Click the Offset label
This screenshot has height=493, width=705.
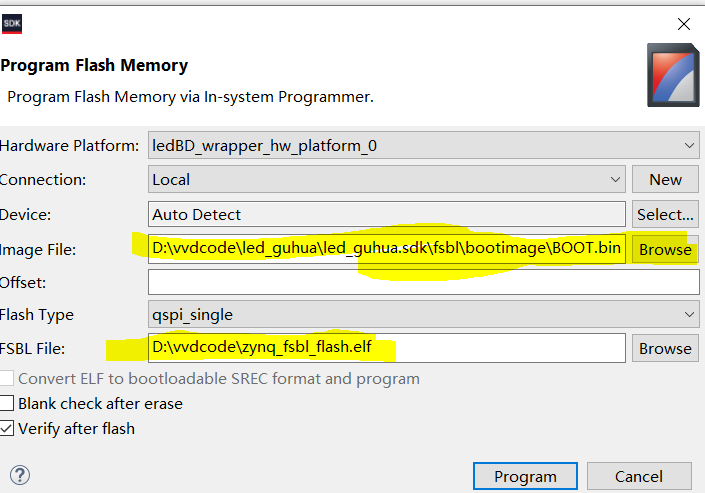pos(22,283)
